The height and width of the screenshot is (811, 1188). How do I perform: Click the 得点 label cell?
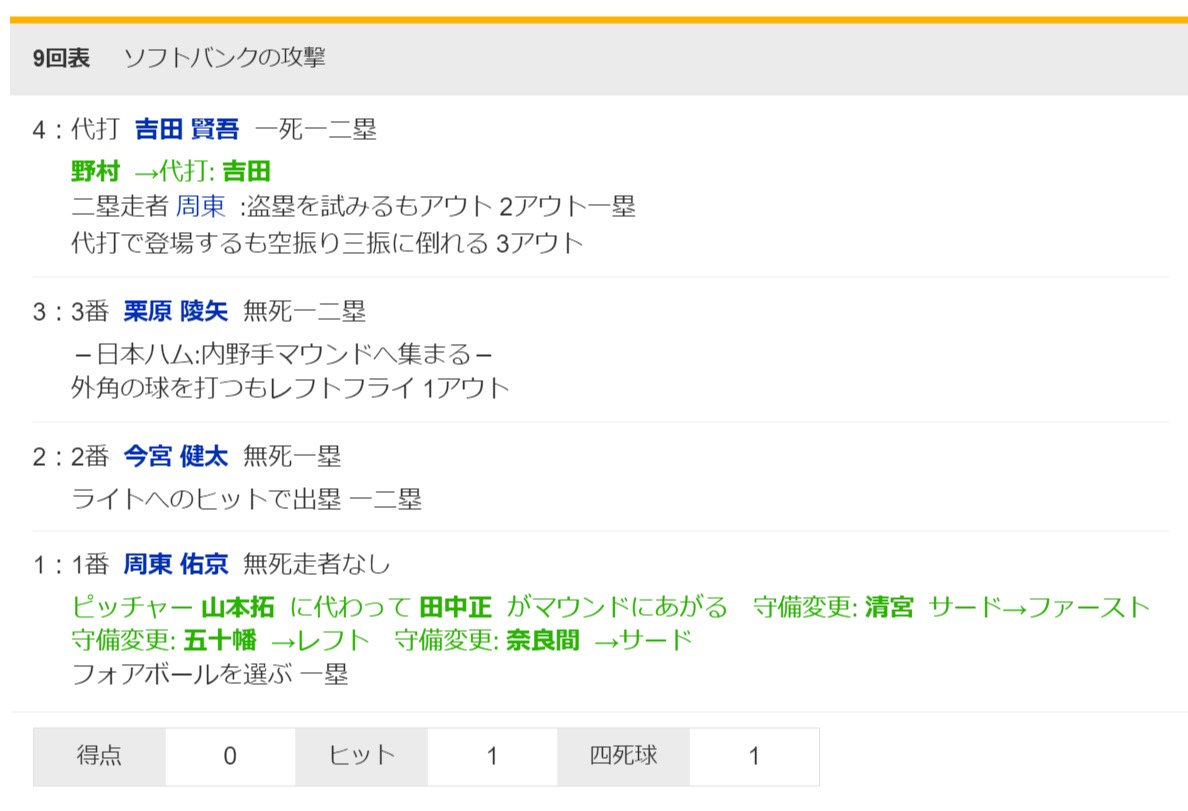[99, 756]
